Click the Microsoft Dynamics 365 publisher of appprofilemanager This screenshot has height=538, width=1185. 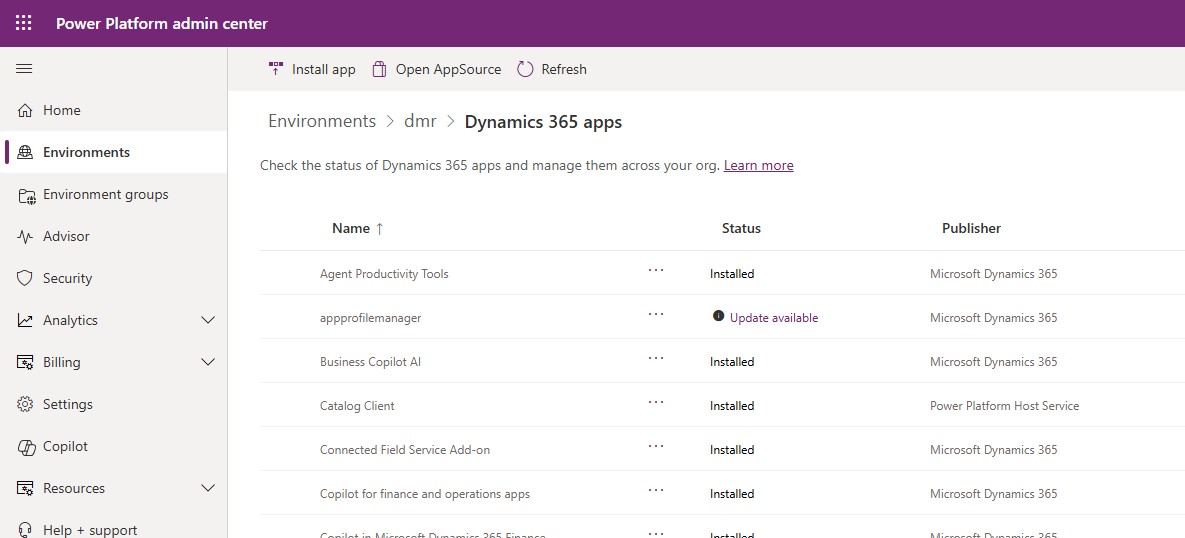coord(994,318)
